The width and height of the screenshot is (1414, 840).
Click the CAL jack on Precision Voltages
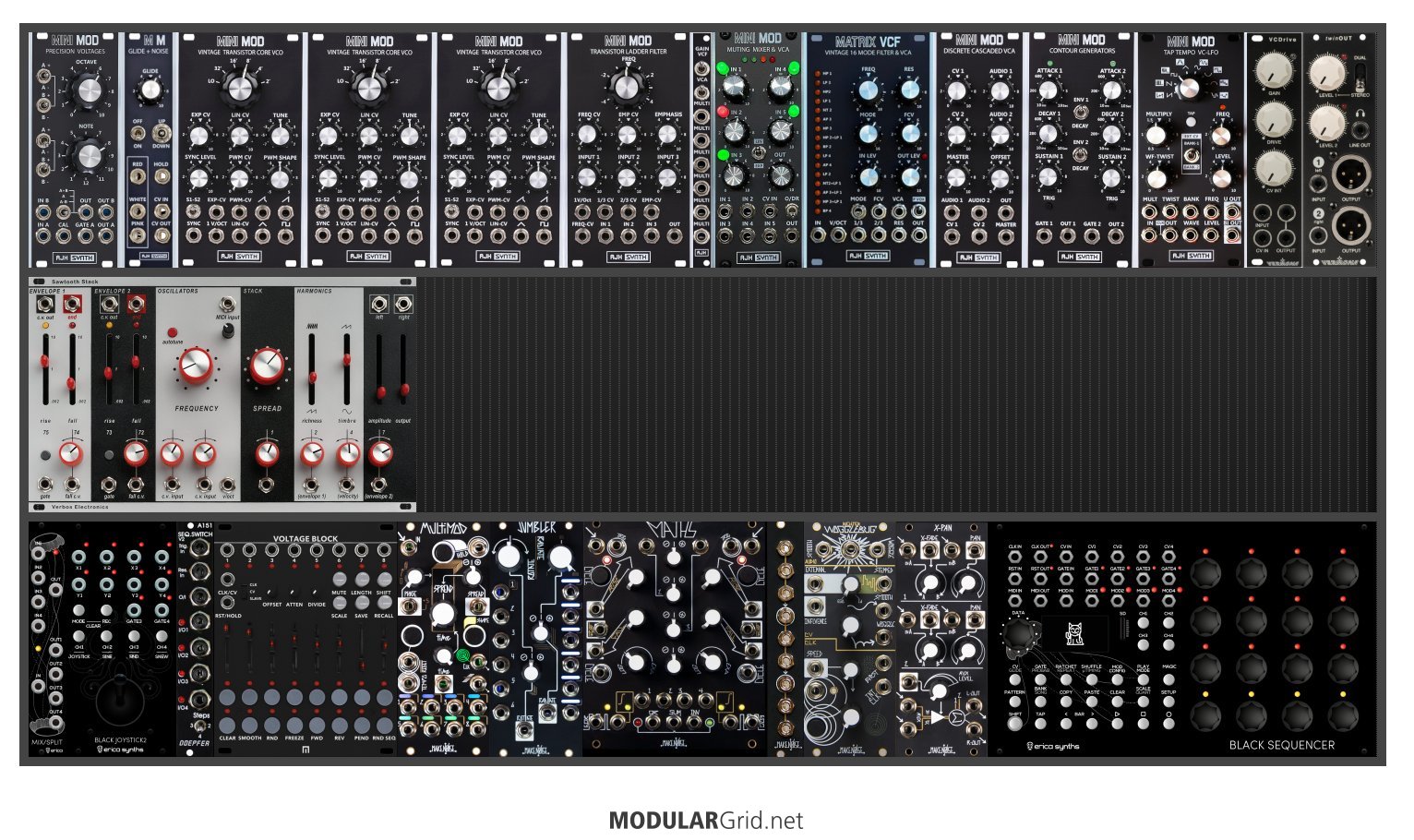pyautogui.click(x=64, y=235)
